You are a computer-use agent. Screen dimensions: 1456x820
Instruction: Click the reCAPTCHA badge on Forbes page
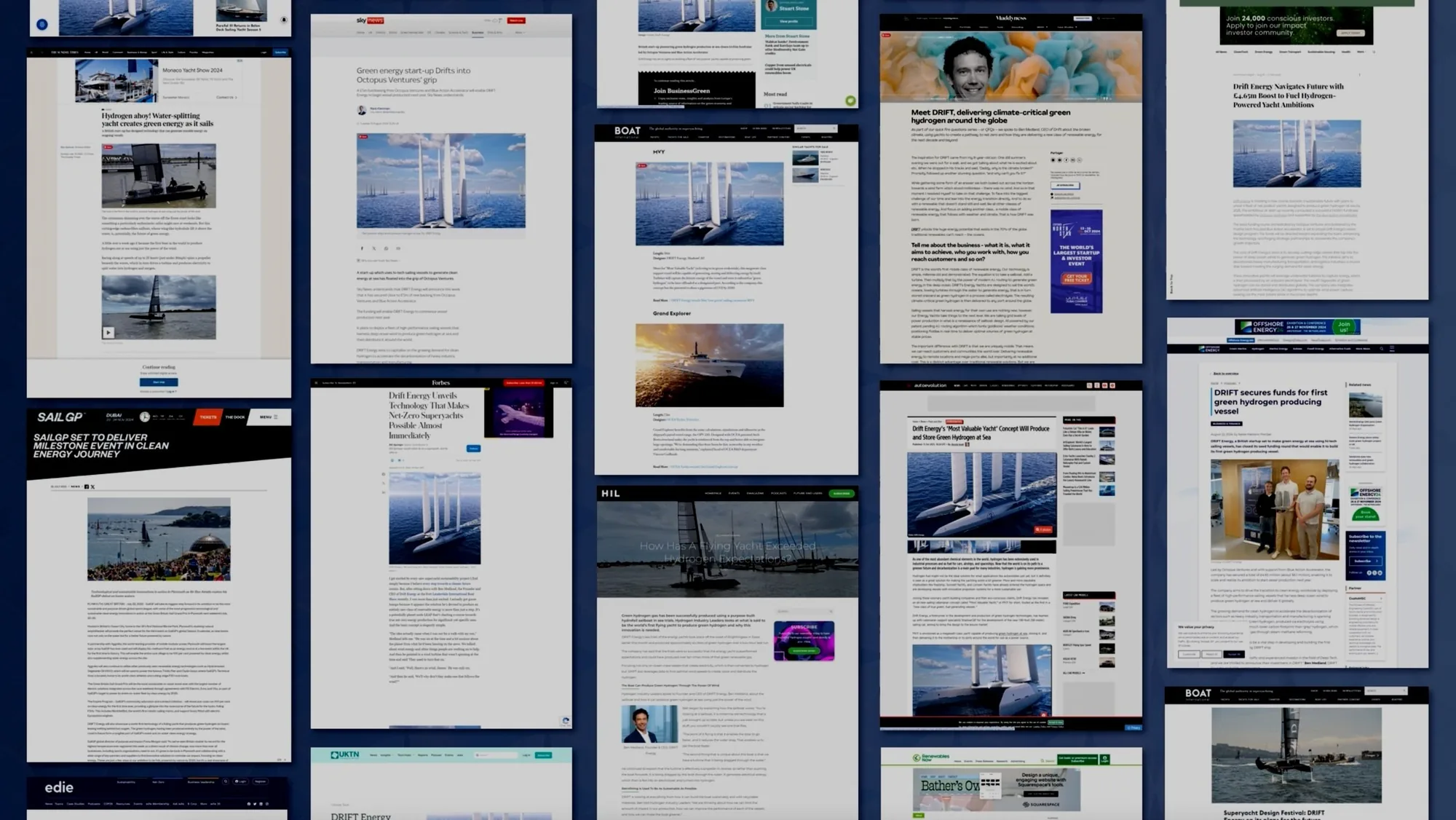tap(566, 721)
